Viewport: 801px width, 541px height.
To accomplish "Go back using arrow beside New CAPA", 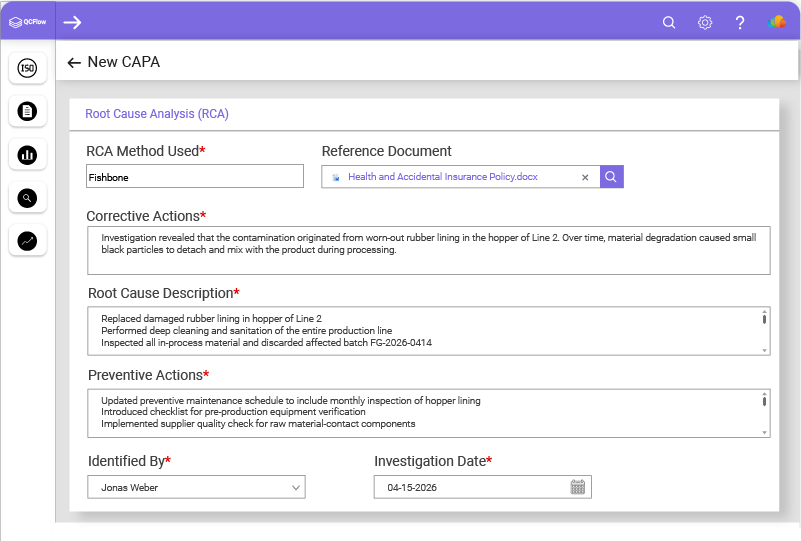I will coord(74,62).
